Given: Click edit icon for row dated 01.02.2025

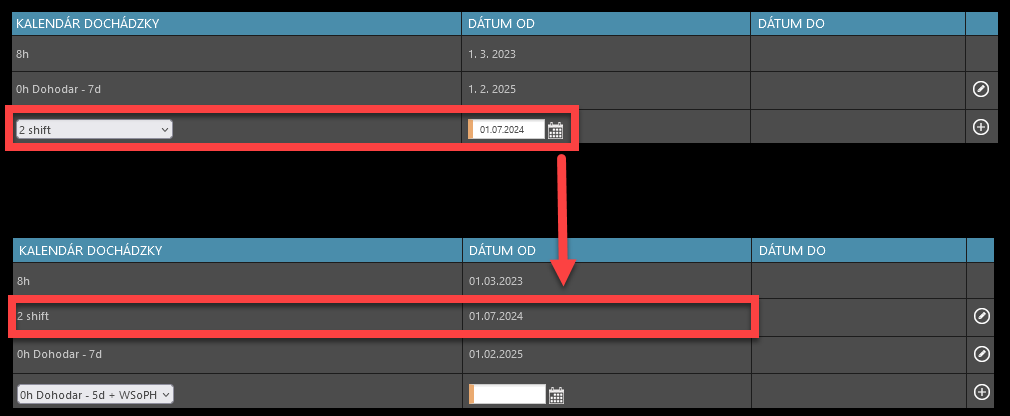Looking at the screenshot, I should click(x=981, y=354).
